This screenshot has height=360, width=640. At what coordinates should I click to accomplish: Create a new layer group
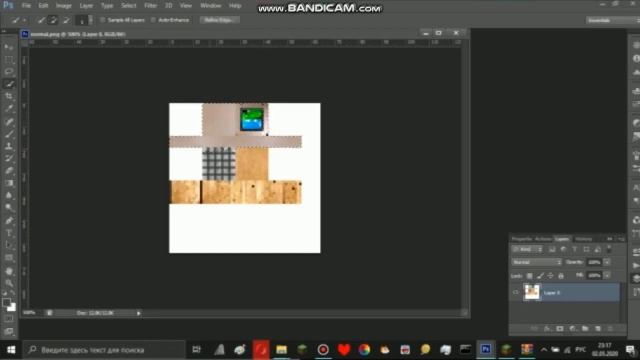585,329
